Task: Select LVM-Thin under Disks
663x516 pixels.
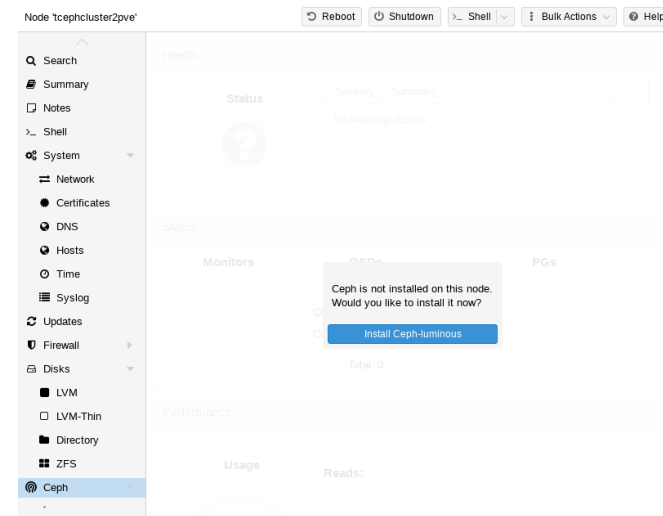Action: pos(82,416)
